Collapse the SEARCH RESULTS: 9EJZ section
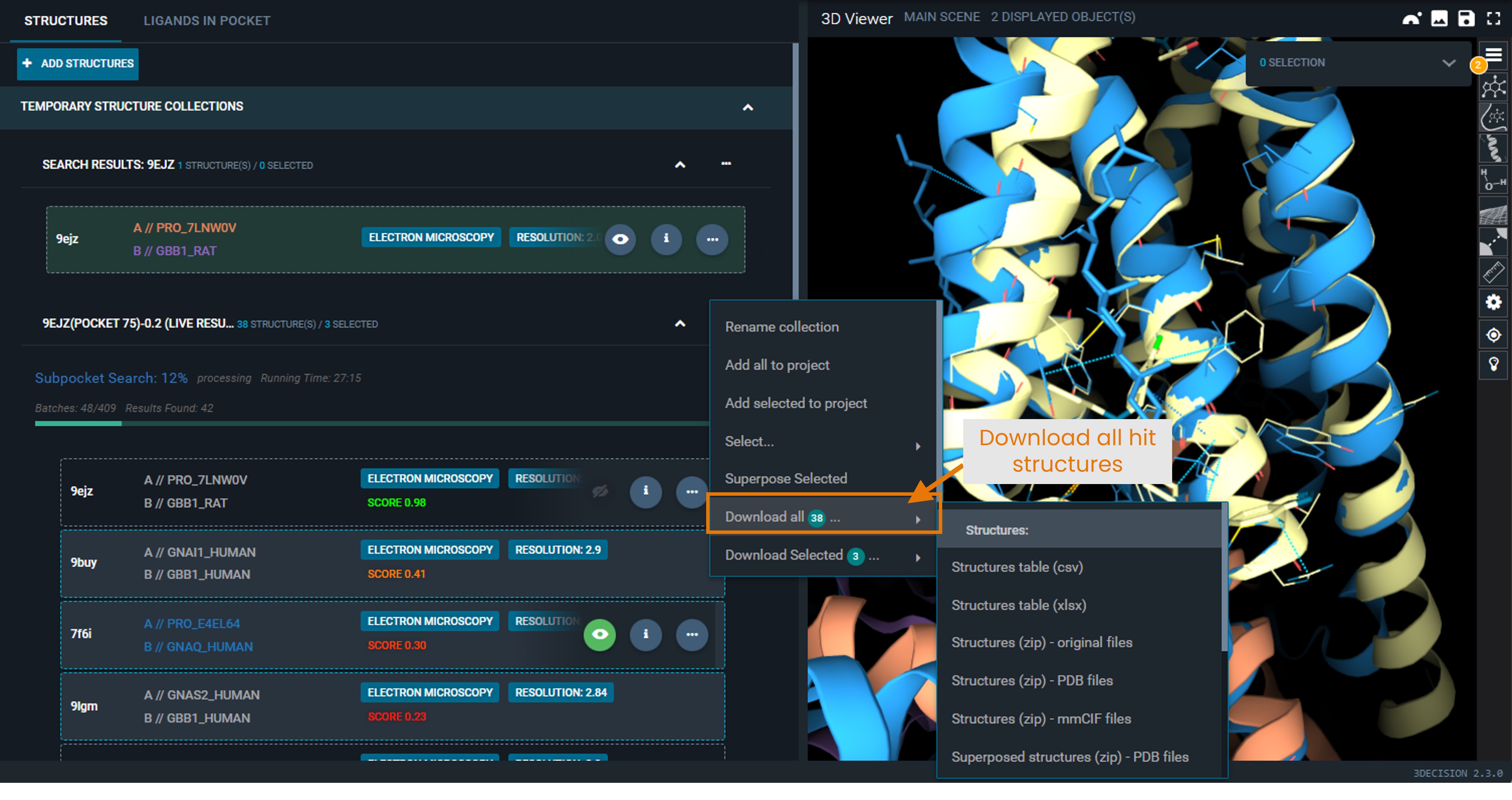The image size is (1512, 800). point(680,165)
